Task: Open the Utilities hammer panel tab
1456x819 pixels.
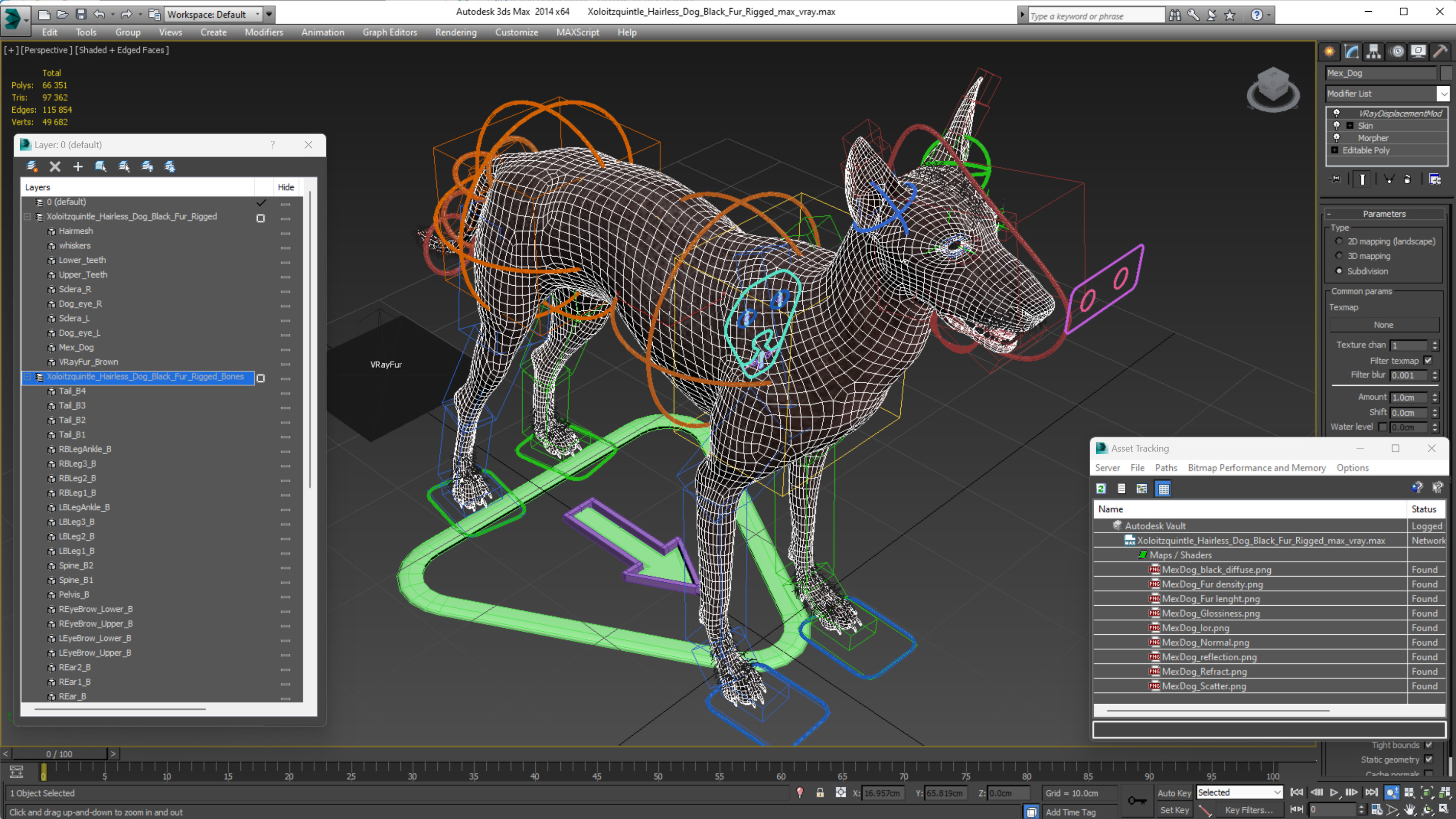Action: 1440,52
